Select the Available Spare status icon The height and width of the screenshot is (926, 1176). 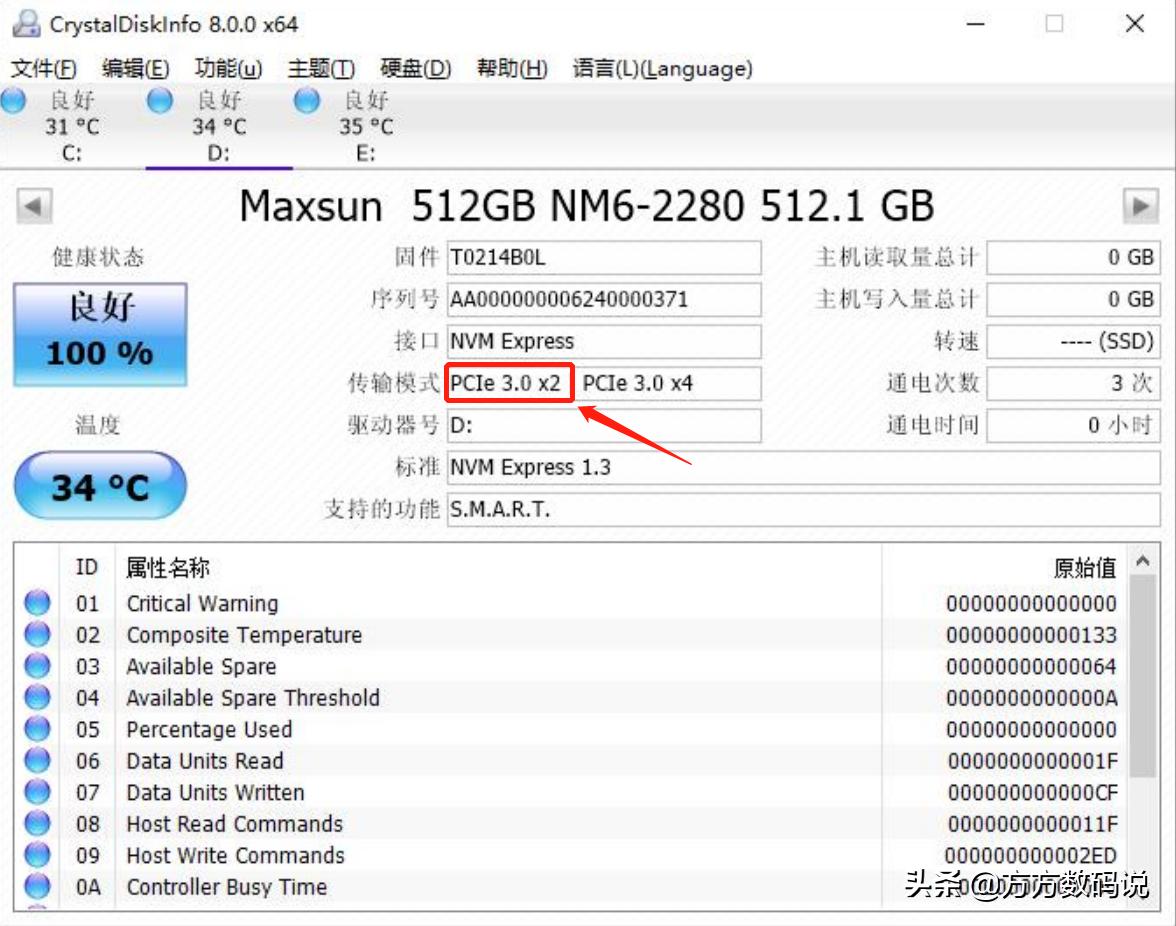[36, 666]
